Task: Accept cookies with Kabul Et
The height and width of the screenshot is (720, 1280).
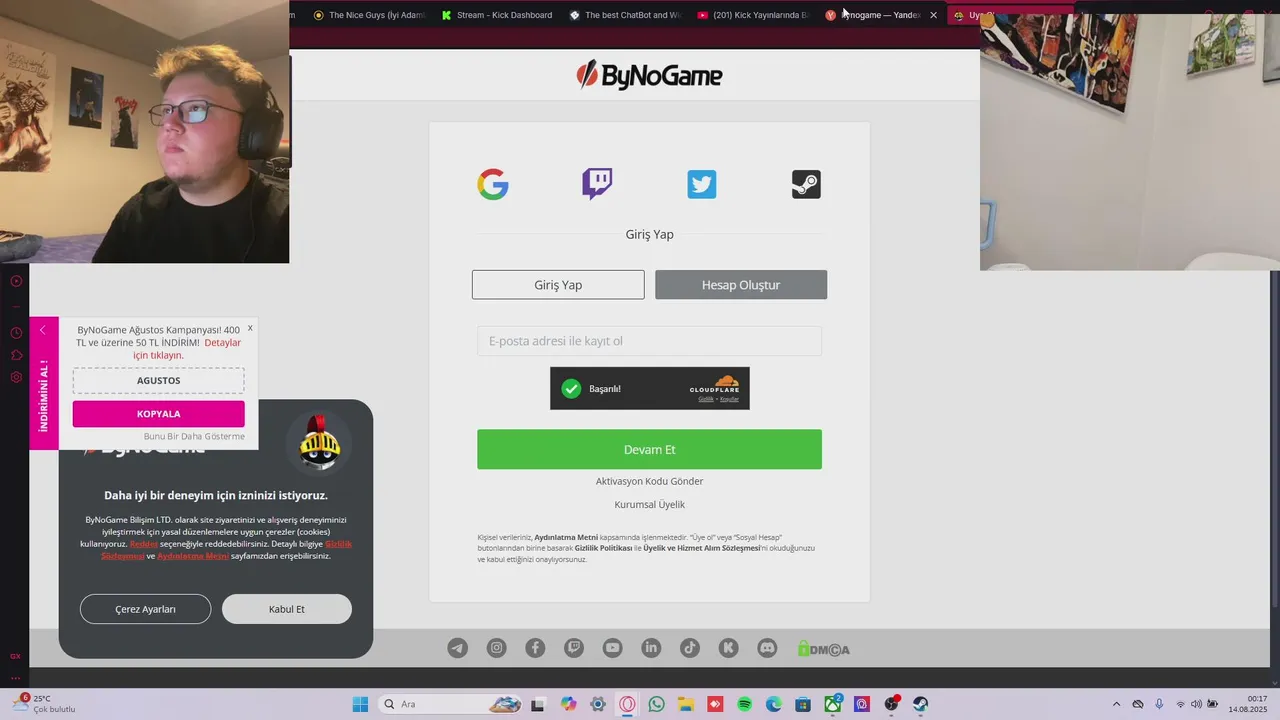Action: (287, 609)
